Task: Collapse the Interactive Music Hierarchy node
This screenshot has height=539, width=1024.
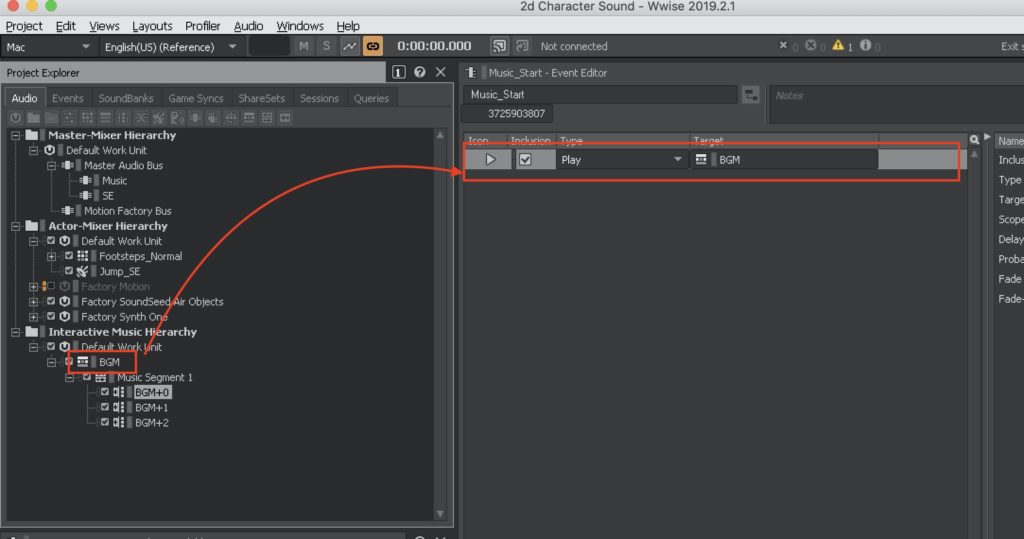Action: click(x=15, y=332)
